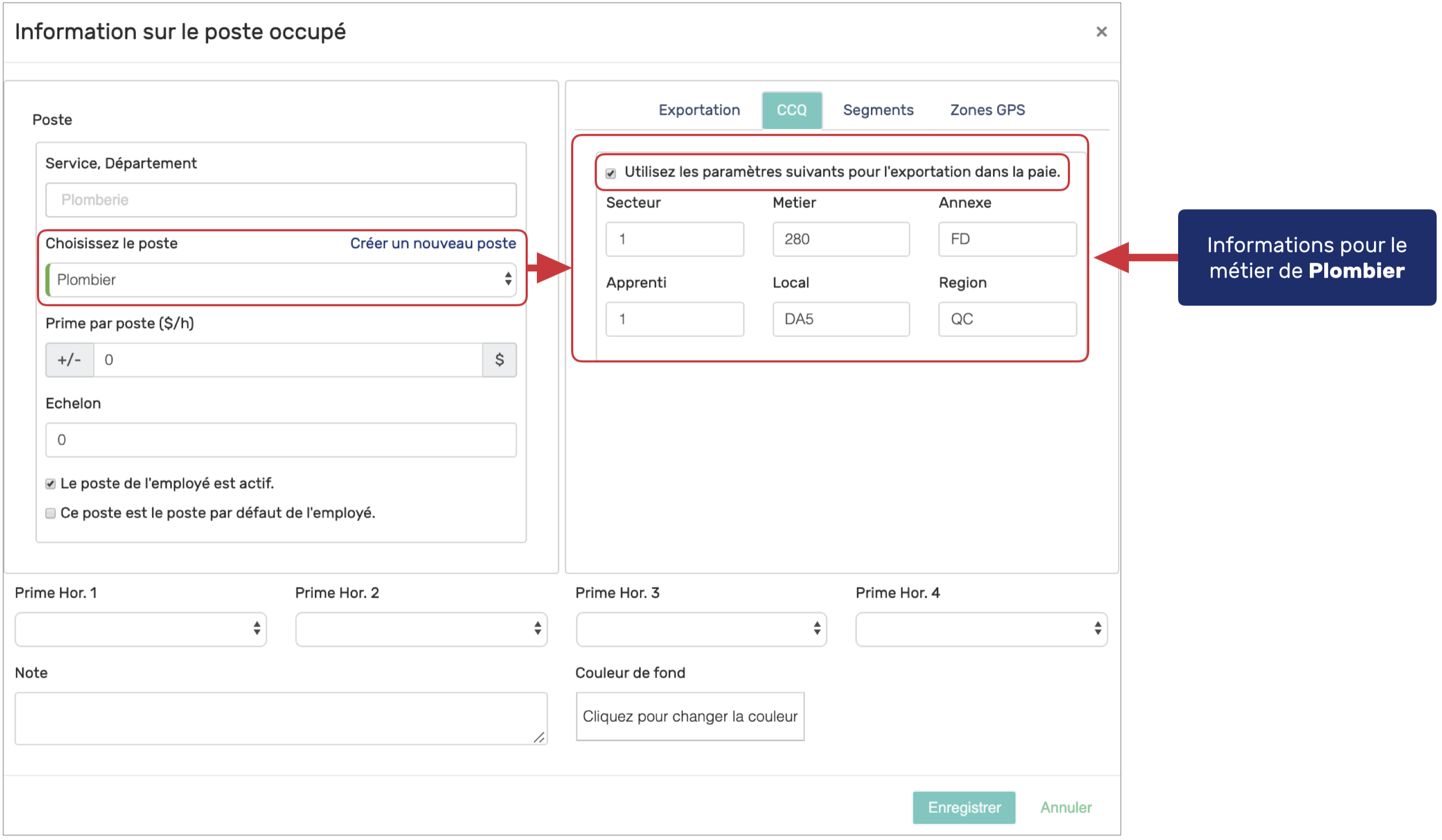Click the dollar sign unit button
This screenshot has width=1442, height=840.
point(499,360)
